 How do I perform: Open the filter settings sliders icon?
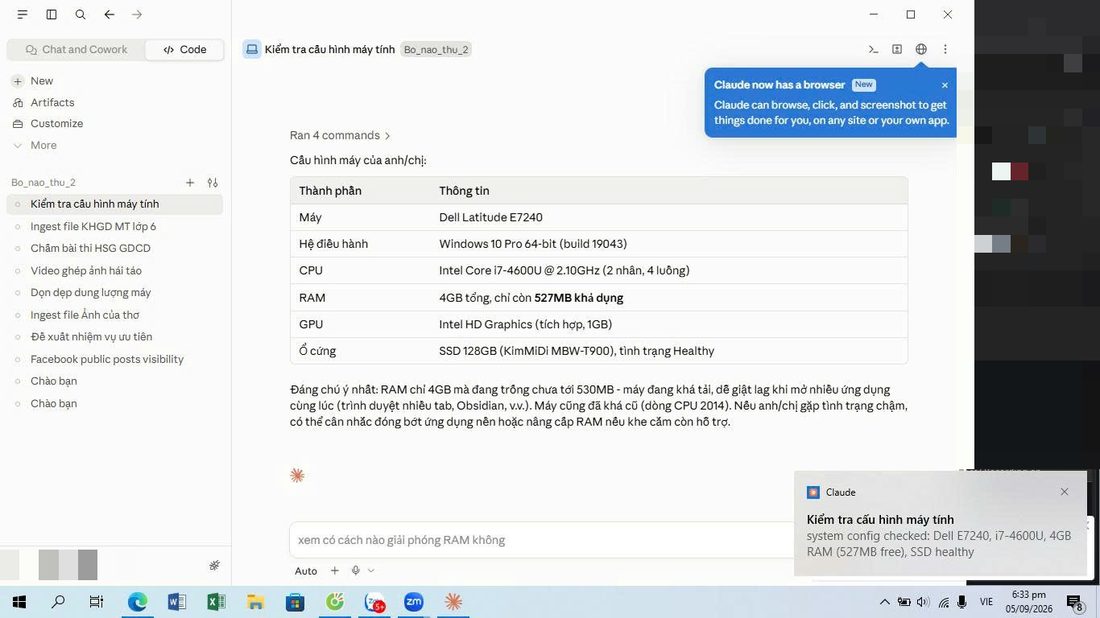pyautogui.click(x=213, y=182)
